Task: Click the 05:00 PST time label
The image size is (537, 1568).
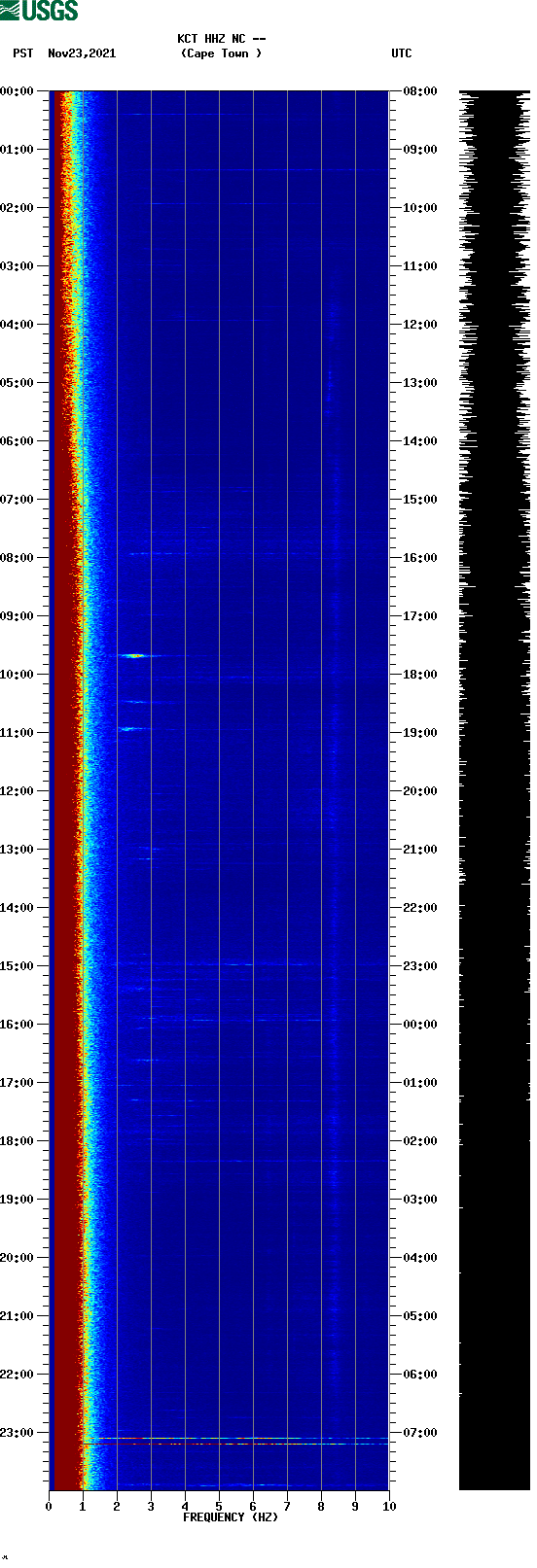Action: point(18,383)
